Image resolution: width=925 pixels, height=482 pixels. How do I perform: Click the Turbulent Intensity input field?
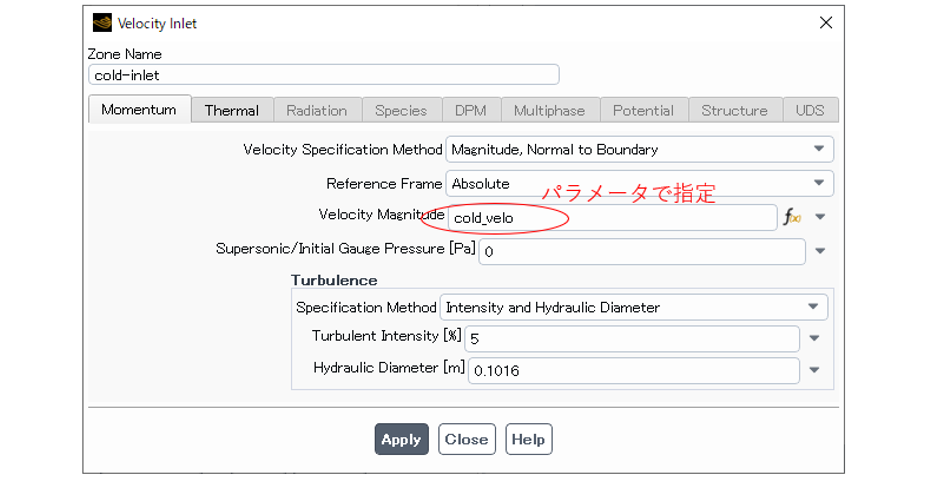click(x=632, y=339)
